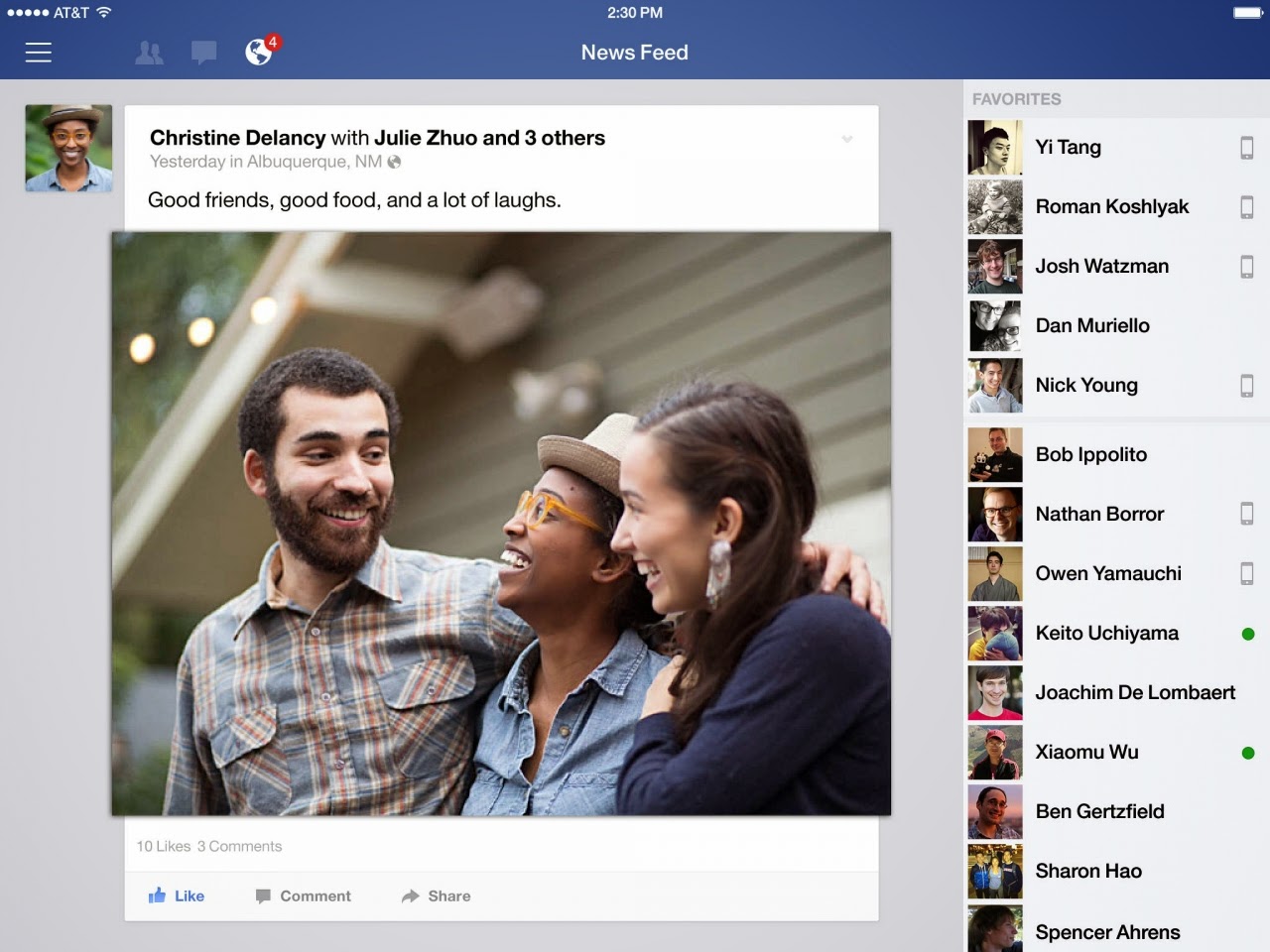Click the green online dot for Keito Uchiyama
This screenshot has height=952, width=1270.
click(x=1247, y=633)
